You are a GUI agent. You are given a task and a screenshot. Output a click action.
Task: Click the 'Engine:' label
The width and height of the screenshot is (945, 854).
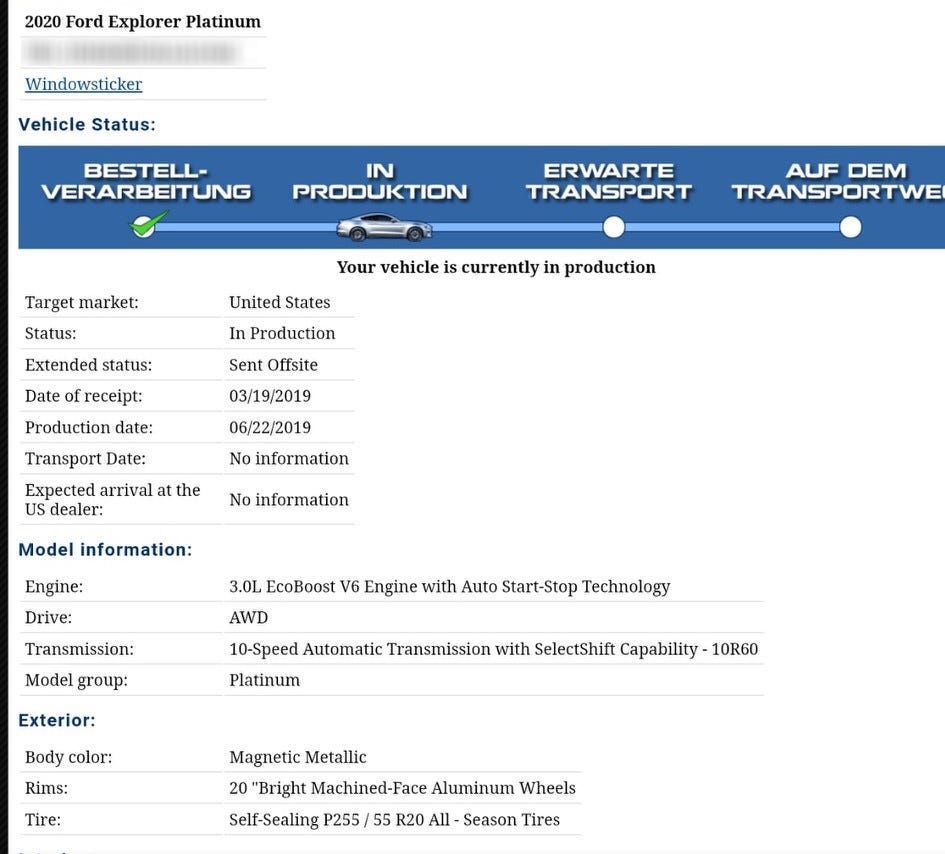[x=54, y=586]
